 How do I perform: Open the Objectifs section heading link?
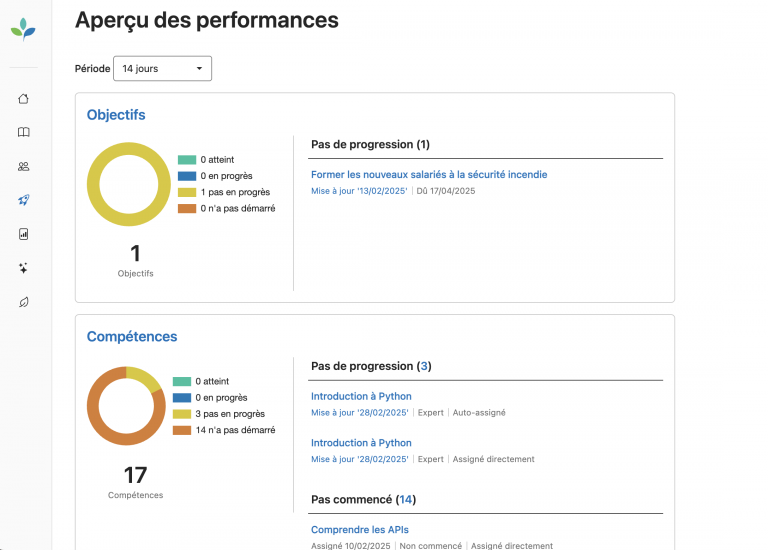(x=116, y=115)
